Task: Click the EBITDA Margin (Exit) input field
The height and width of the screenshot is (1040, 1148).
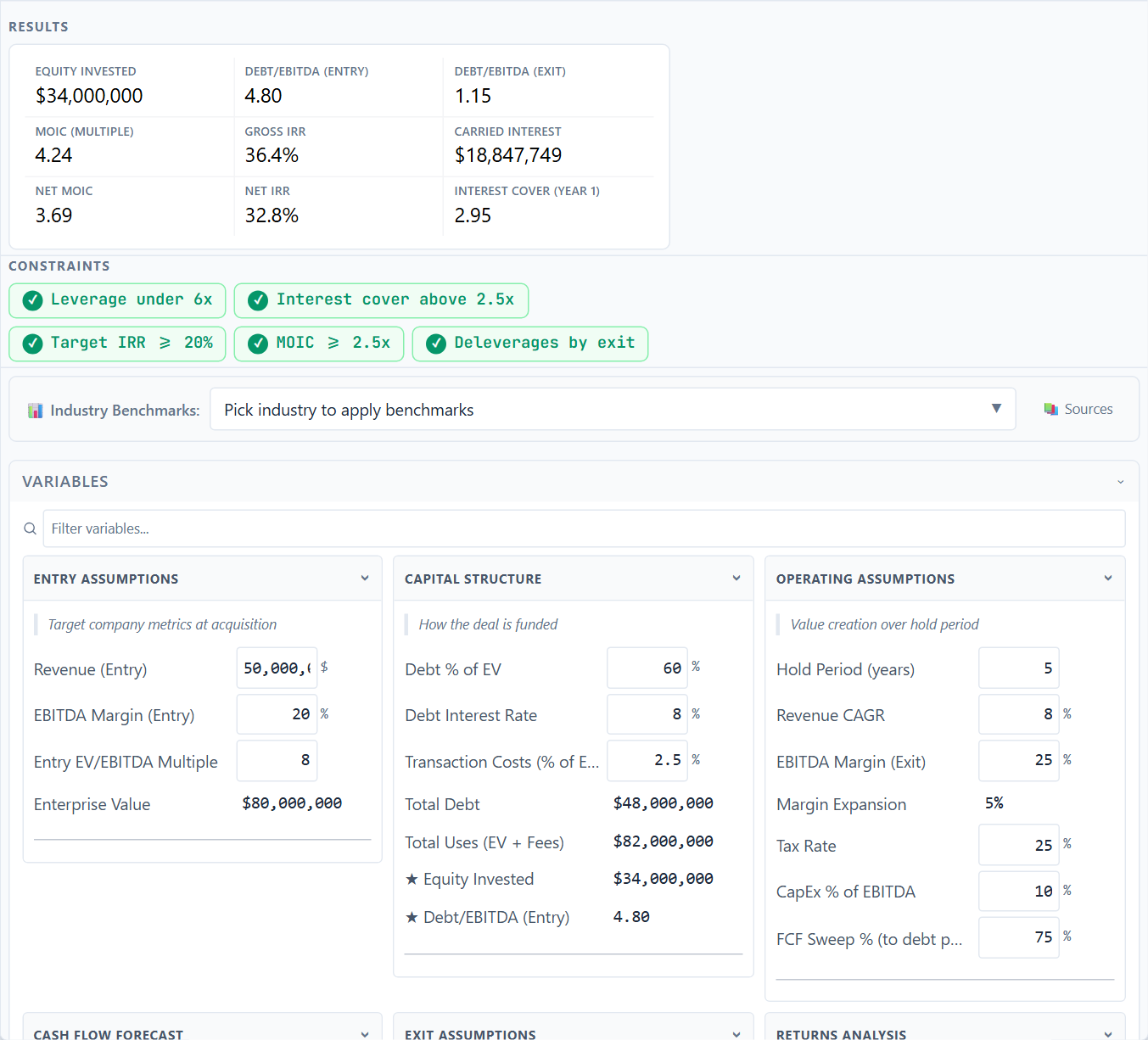Action: pos(1018,761)
